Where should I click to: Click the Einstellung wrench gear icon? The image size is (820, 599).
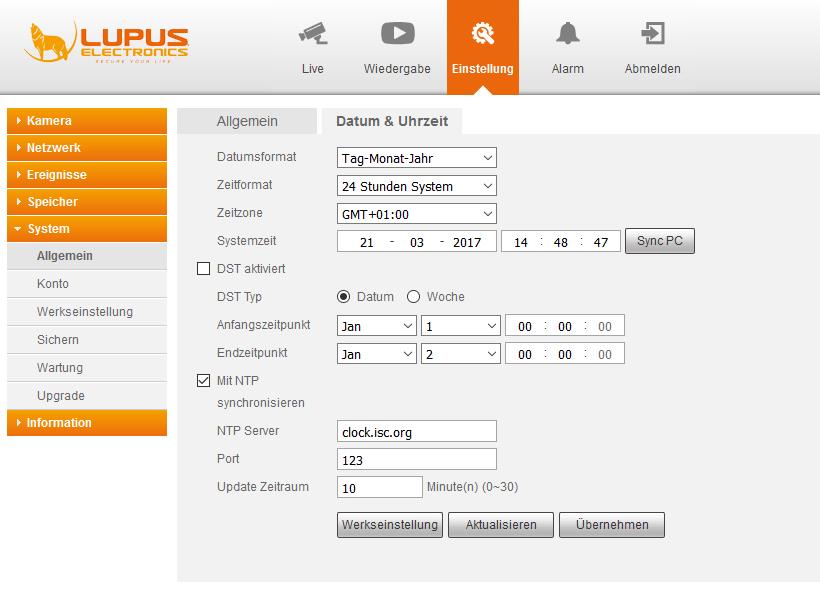click(x=482, y=34)
